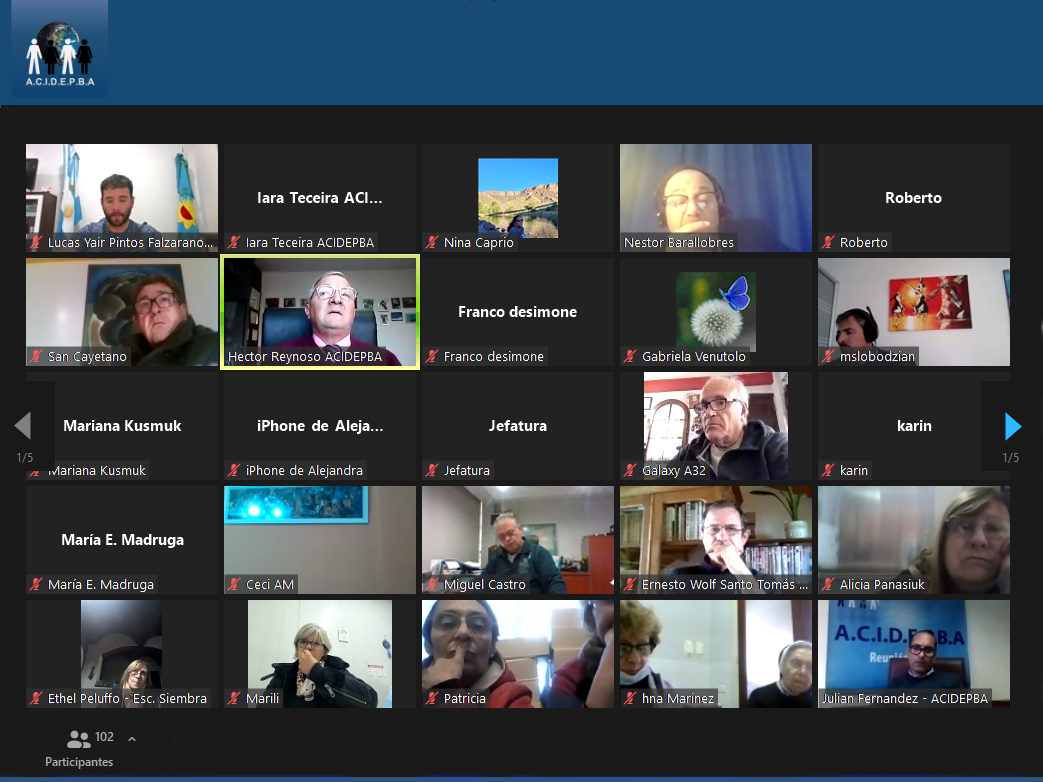Click muted mic icon beside Jefatura
Viewport: 1043px width, 782px height.
tap(433, 471)
